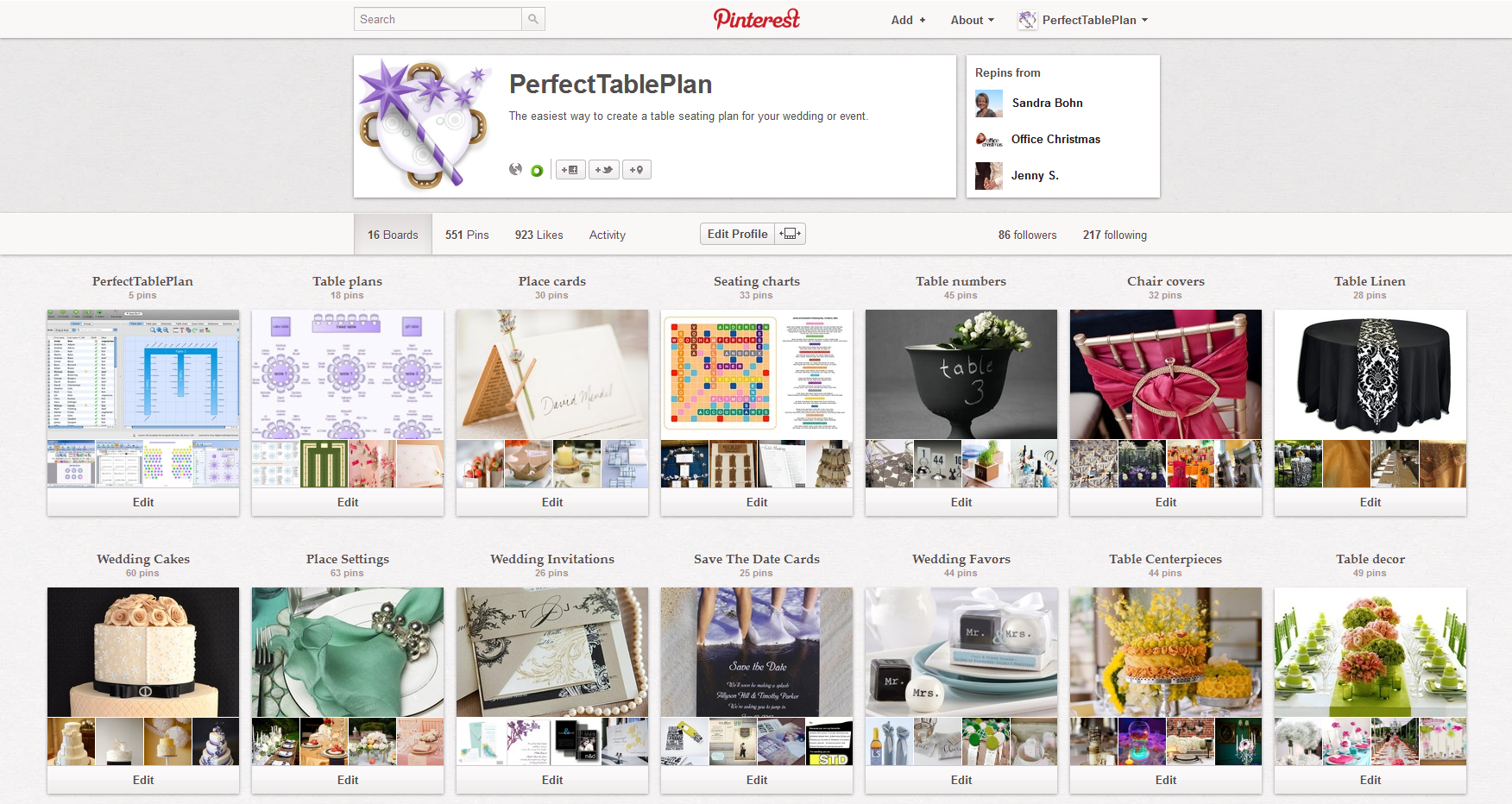Click the Edit Profile button

pos(738,234)
